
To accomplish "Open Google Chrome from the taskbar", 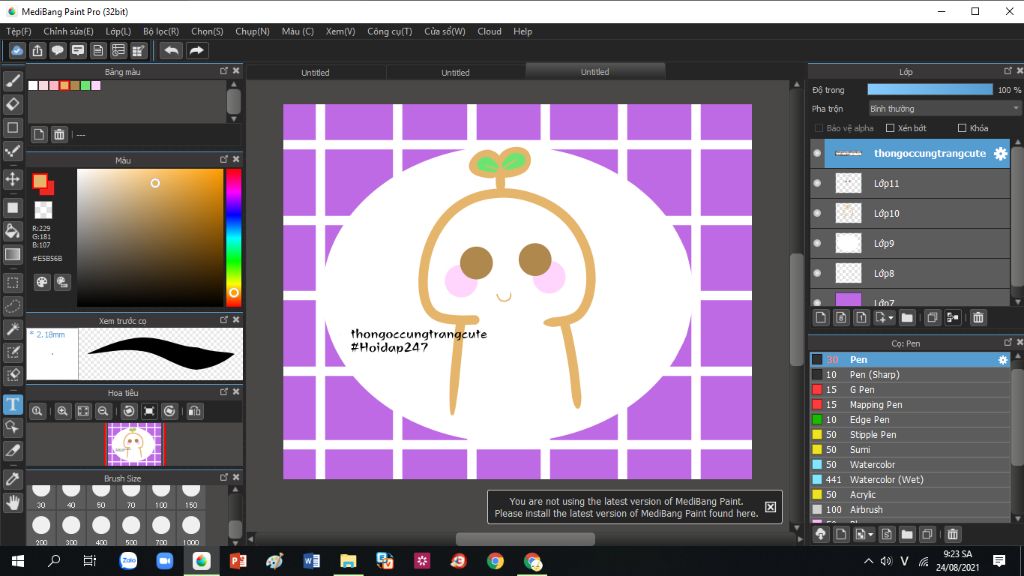I will tap(495, 561).
